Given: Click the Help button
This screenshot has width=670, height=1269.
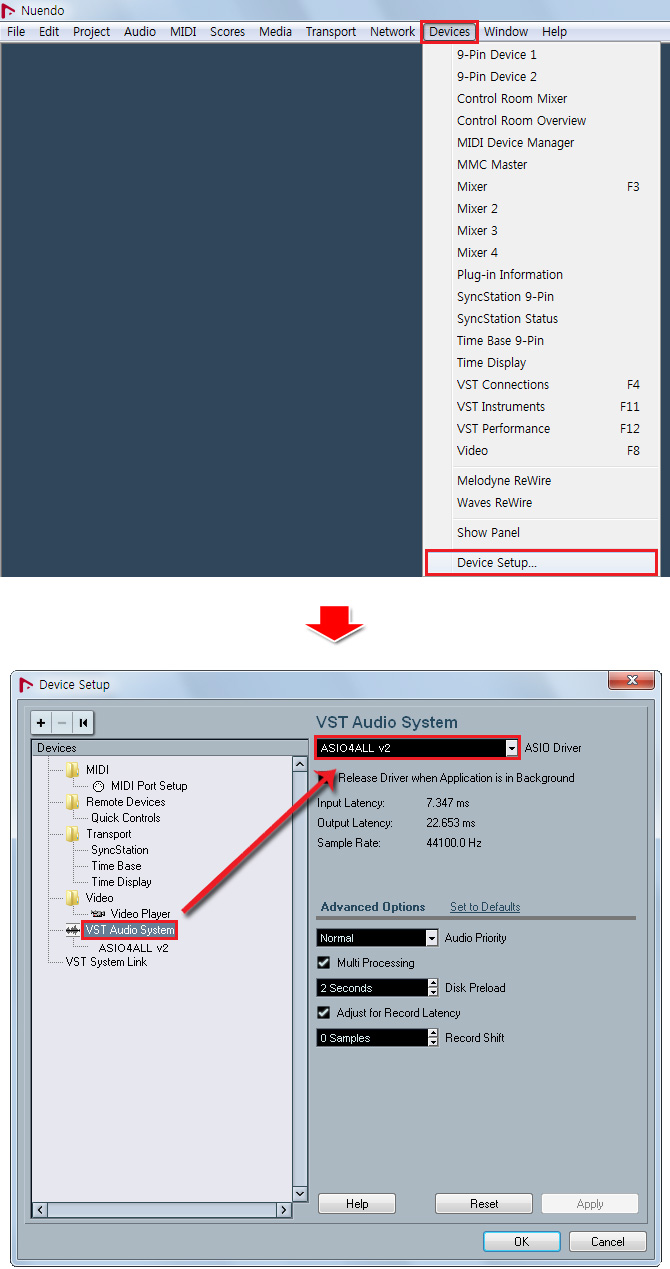Looking at the screenshot, I should click(357, 1204).
